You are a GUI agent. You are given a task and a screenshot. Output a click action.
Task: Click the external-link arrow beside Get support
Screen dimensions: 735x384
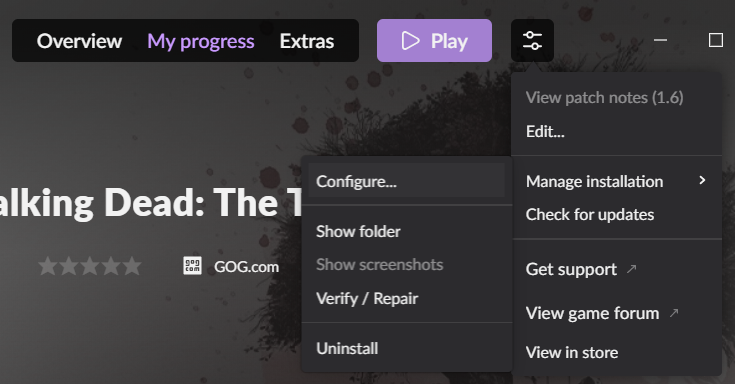pyautogui.click(x=631, y=269)
